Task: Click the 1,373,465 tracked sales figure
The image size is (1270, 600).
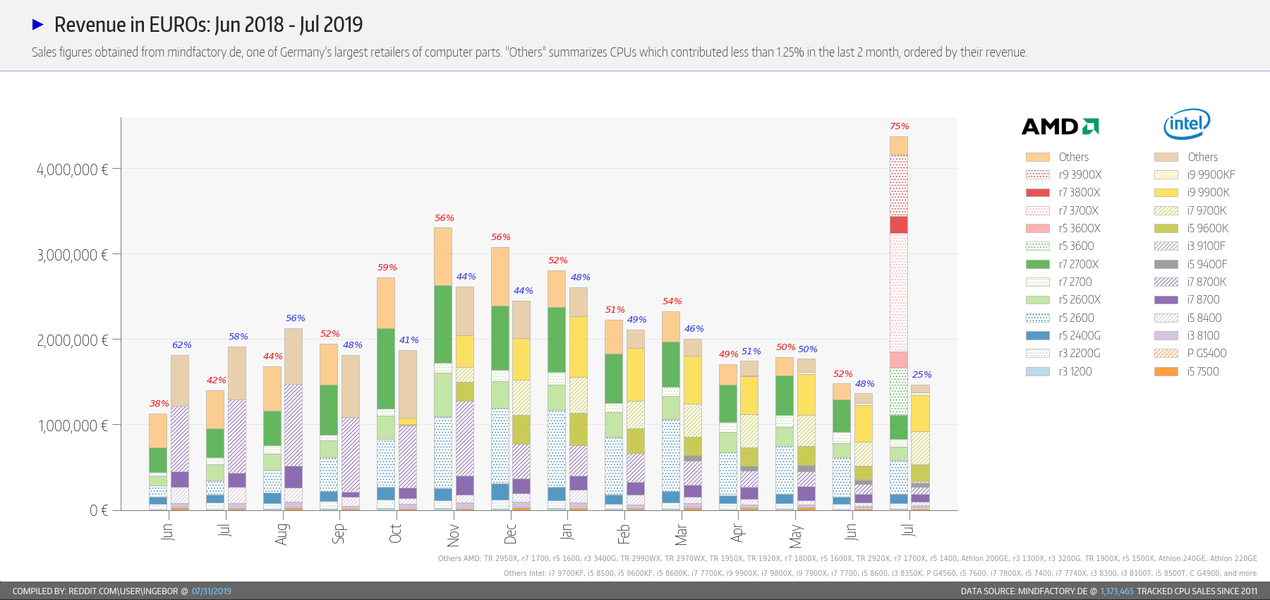Action: 1117,591
